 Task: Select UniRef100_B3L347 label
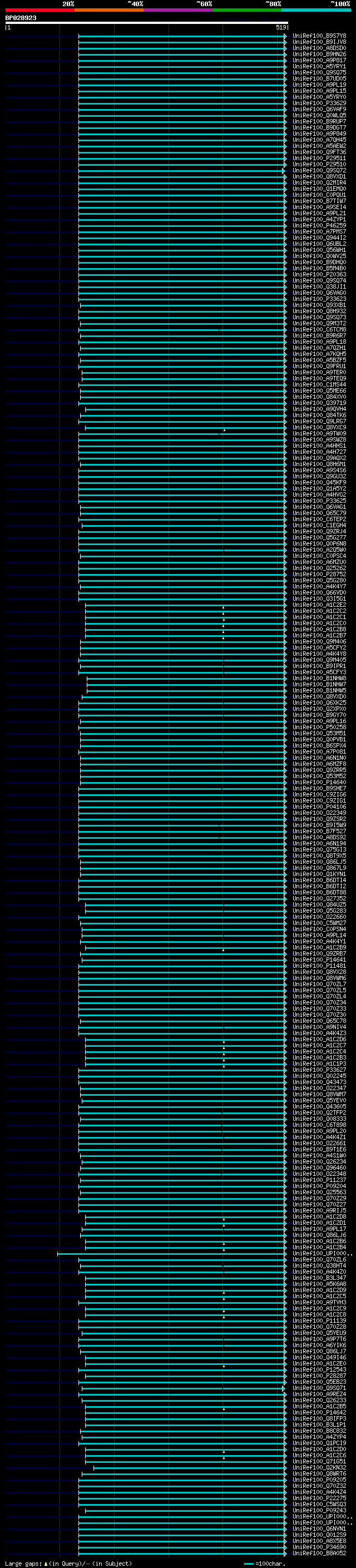pyautogui.click(x=319, y=1278)
